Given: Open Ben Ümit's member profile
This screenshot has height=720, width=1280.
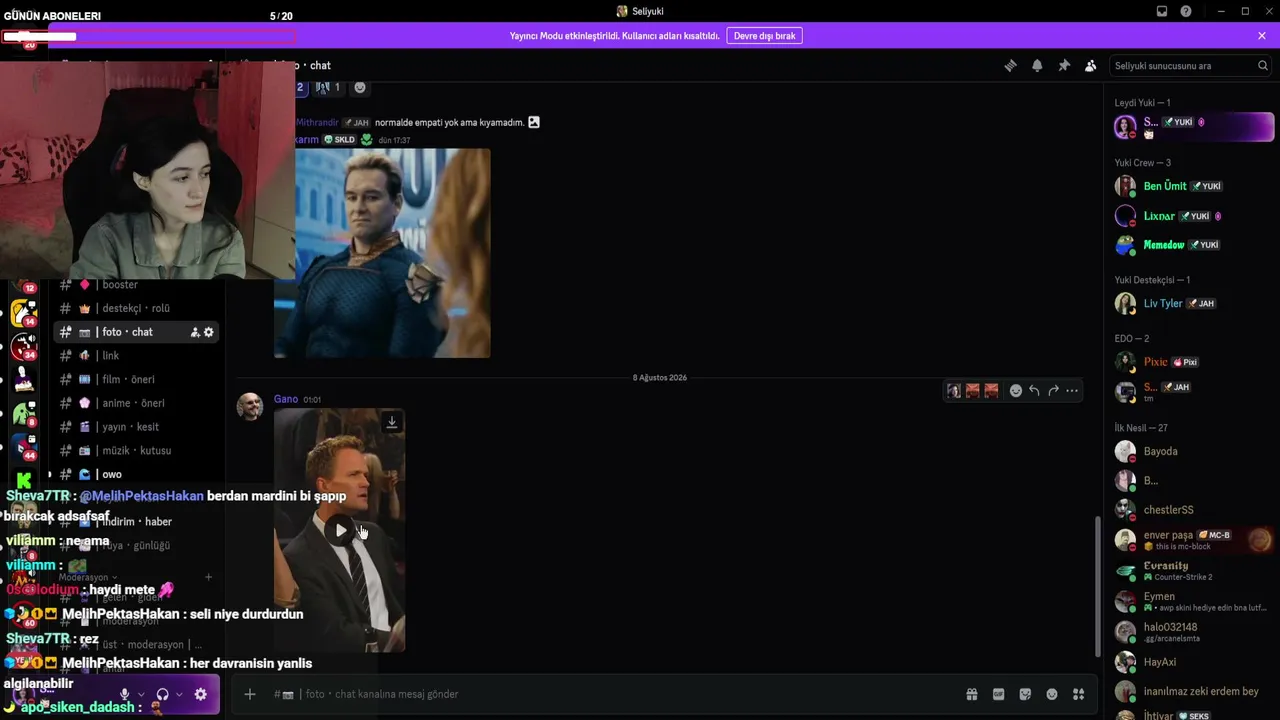Looking at the screenshot, I should coord(1192,186).
